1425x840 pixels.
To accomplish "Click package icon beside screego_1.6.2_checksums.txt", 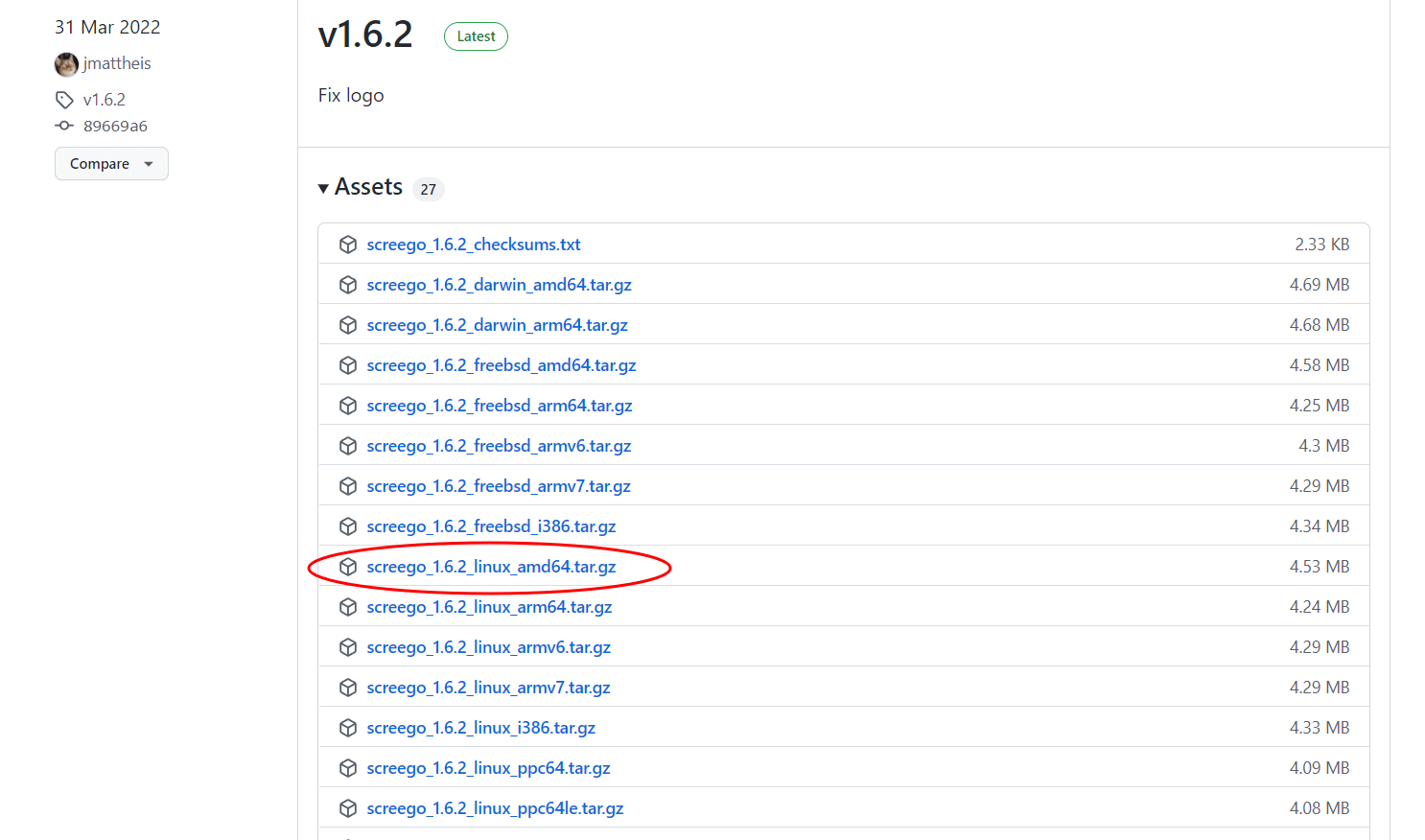I will tap(348, 245).
